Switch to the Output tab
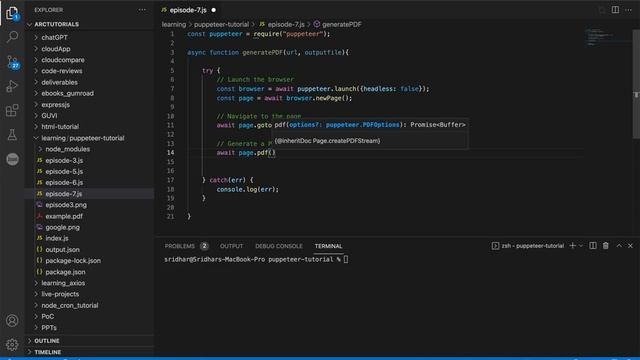Image resolution: width=640 pixels, height=360 pixels. 231,246
